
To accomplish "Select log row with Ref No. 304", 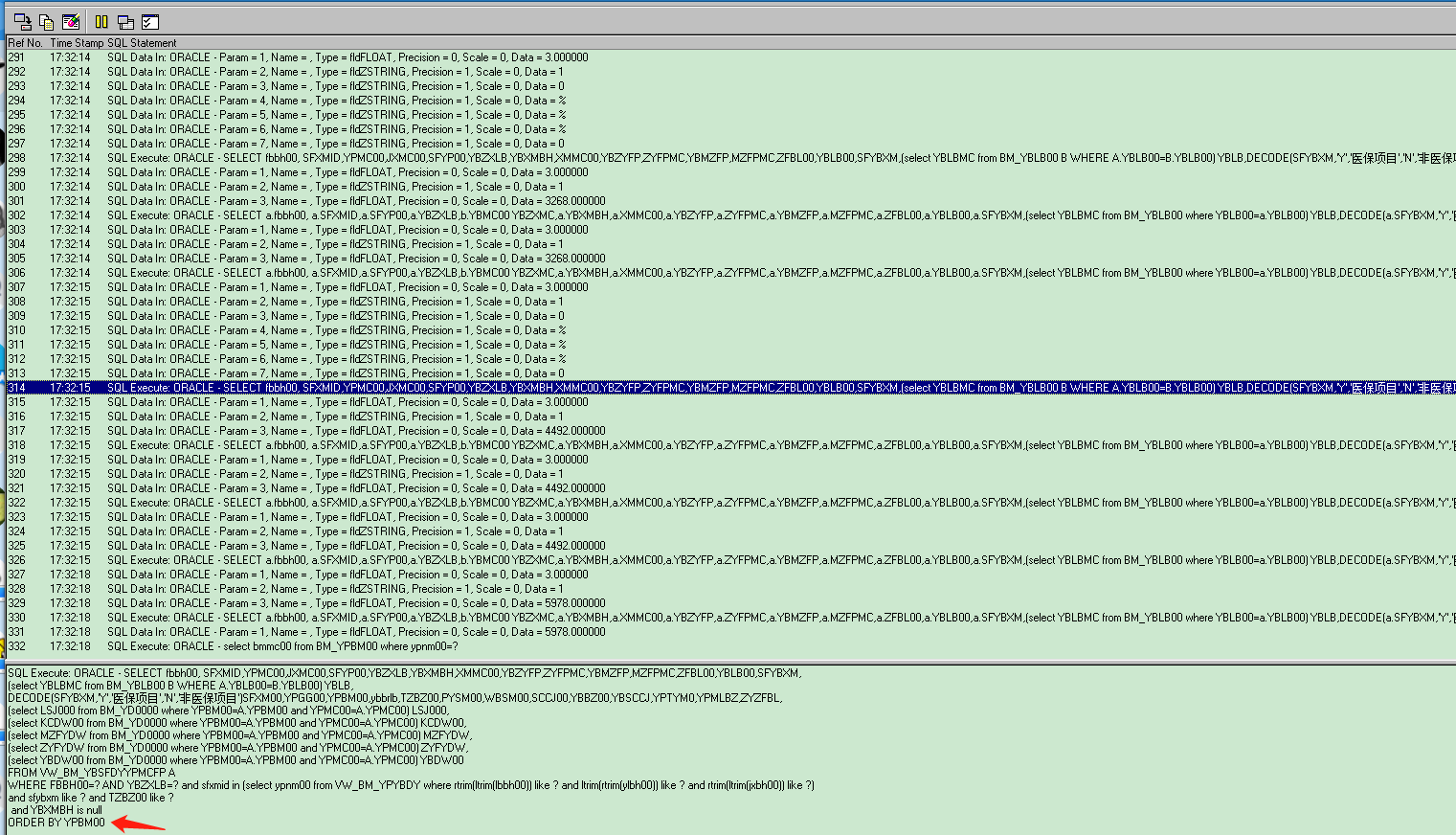I will point(731,244).
